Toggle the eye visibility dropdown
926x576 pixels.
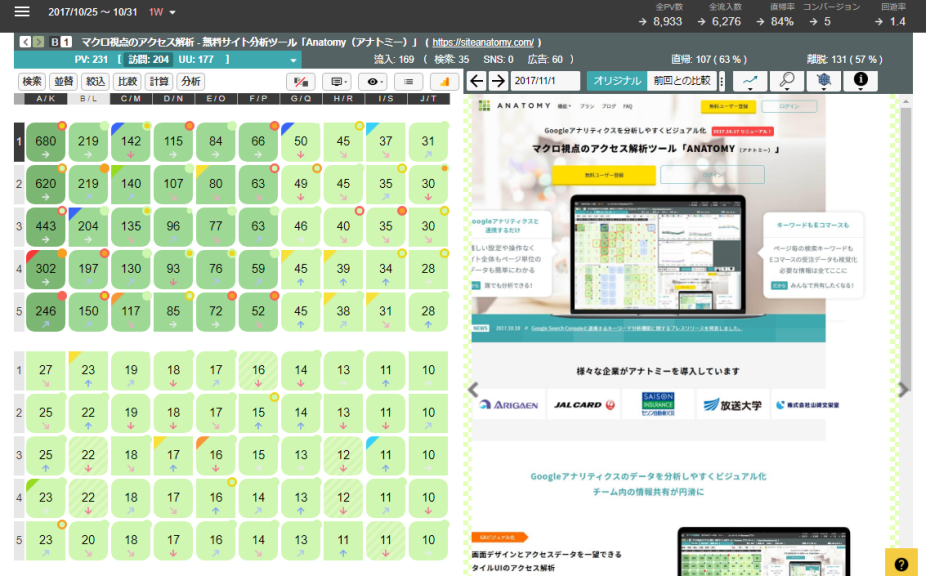[374, 82]
